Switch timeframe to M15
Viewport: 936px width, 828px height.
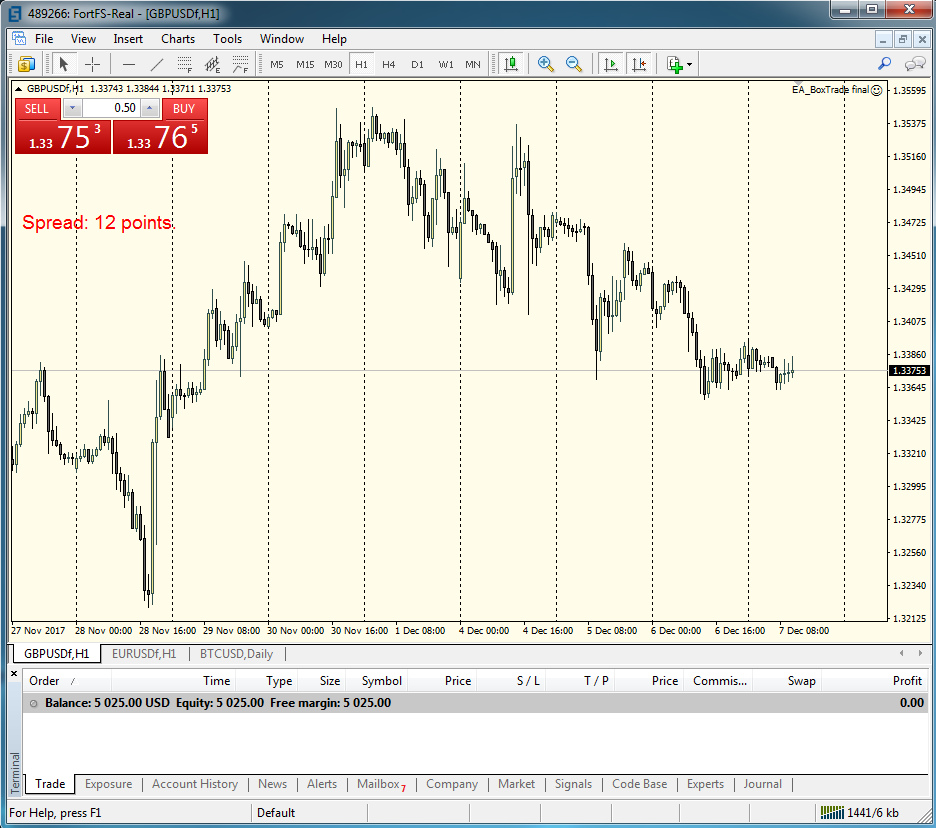[x=305, y=64]
